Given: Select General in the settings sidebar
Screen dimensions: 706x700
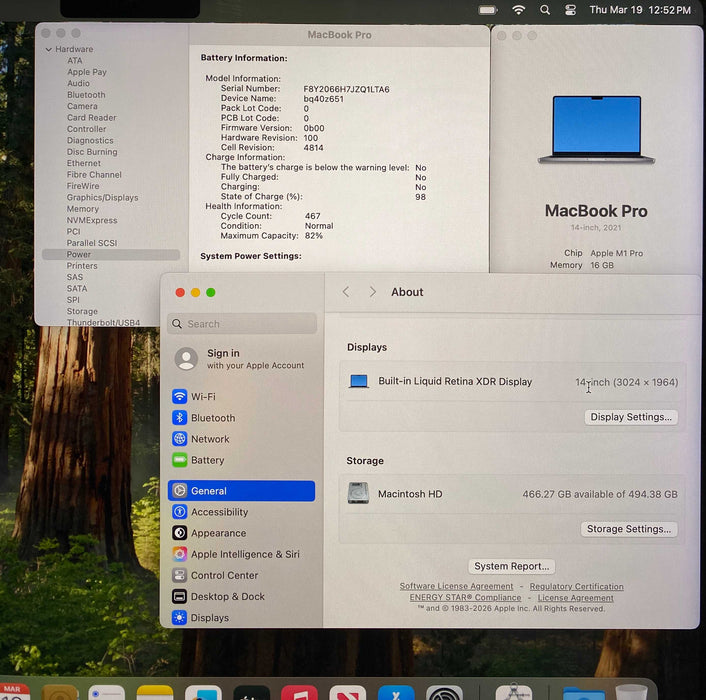Looking at the screenshot, I should [241, 491].
